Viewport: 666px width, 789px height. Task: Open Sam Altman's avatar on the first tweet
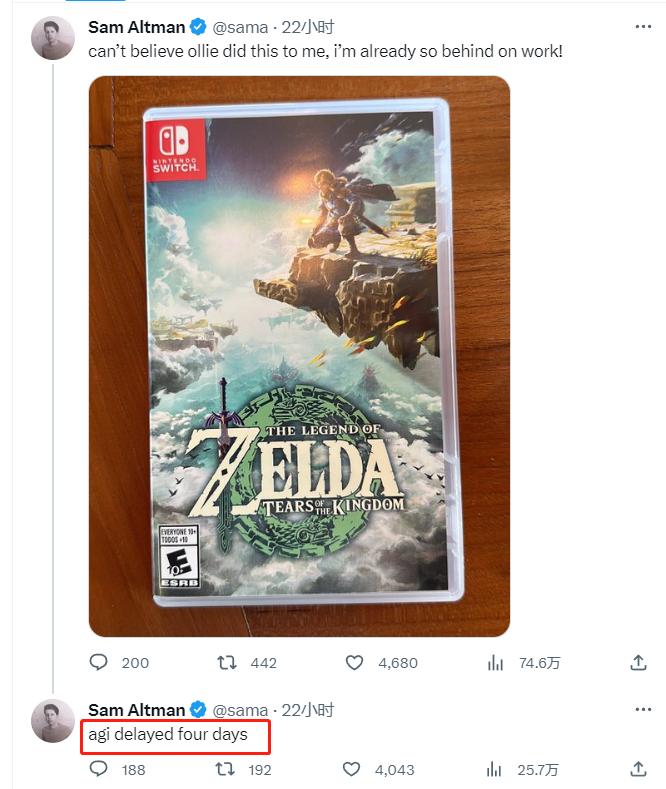point(53,38)
